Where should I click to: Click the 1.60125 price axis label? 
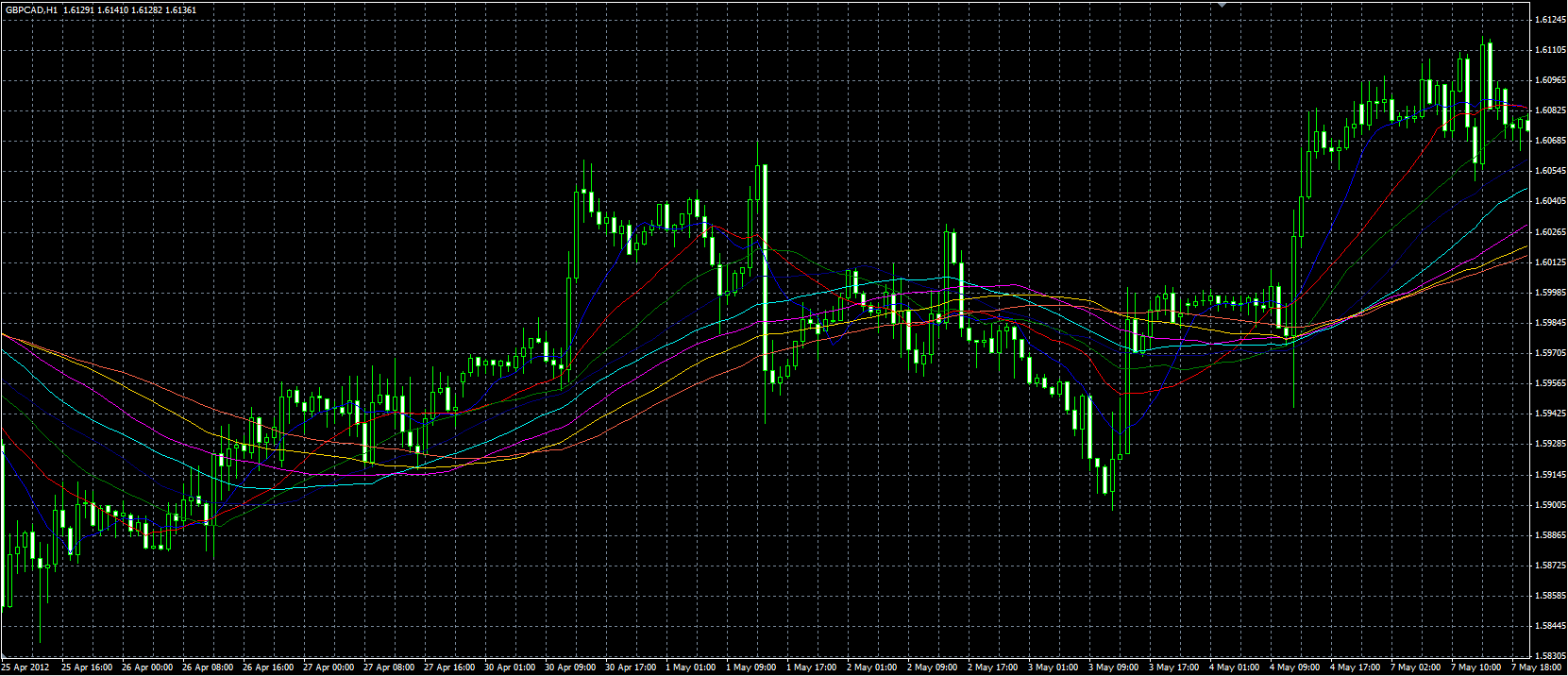(x=1550, y=262)
